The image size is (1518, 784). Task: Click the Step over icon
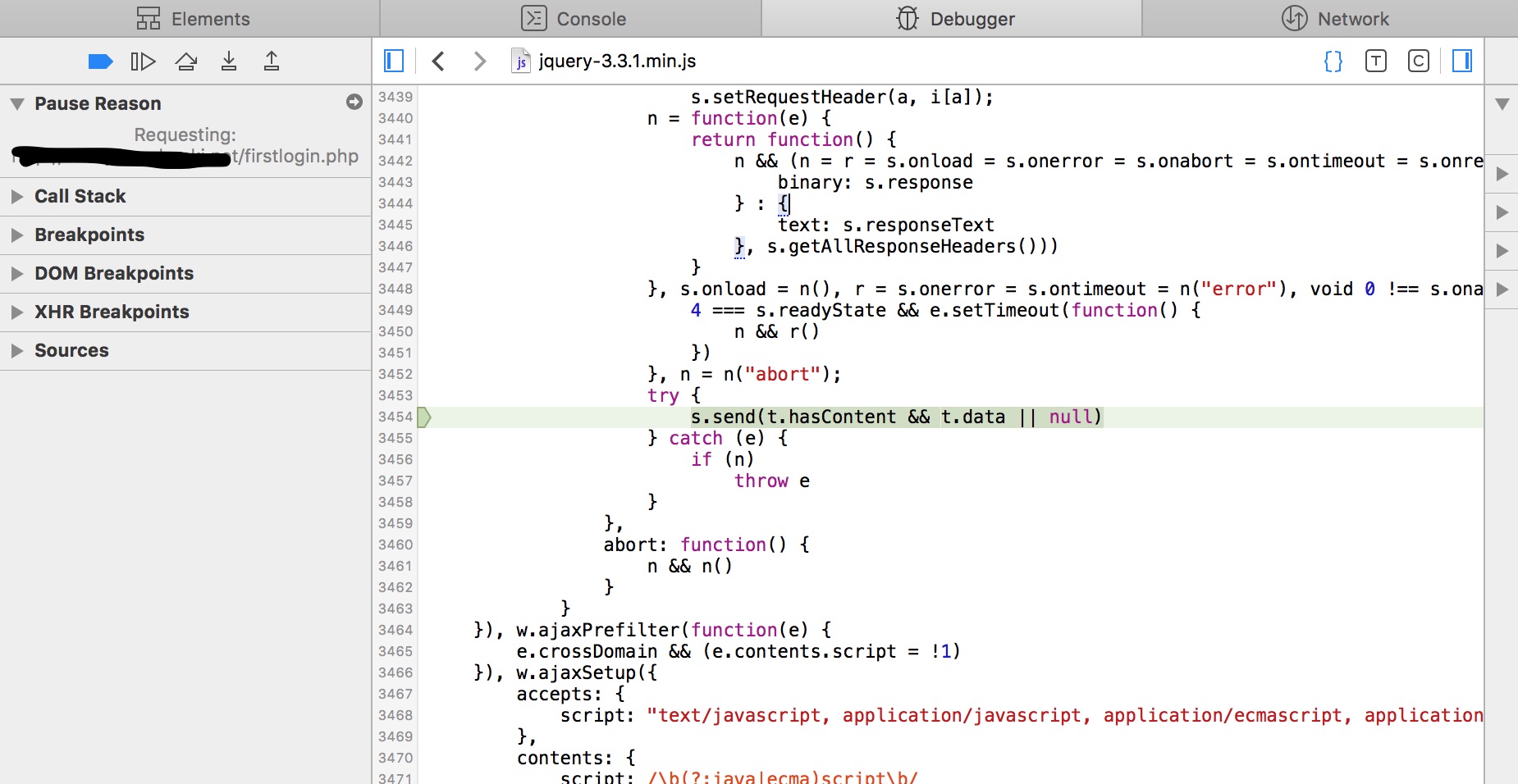[x=186, y=62]
